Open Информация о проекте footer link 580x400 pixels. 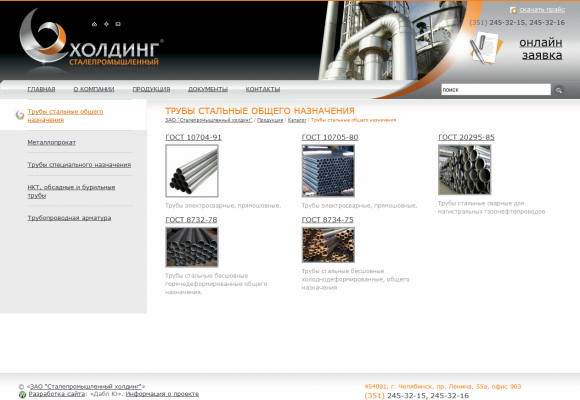[162, 394]
